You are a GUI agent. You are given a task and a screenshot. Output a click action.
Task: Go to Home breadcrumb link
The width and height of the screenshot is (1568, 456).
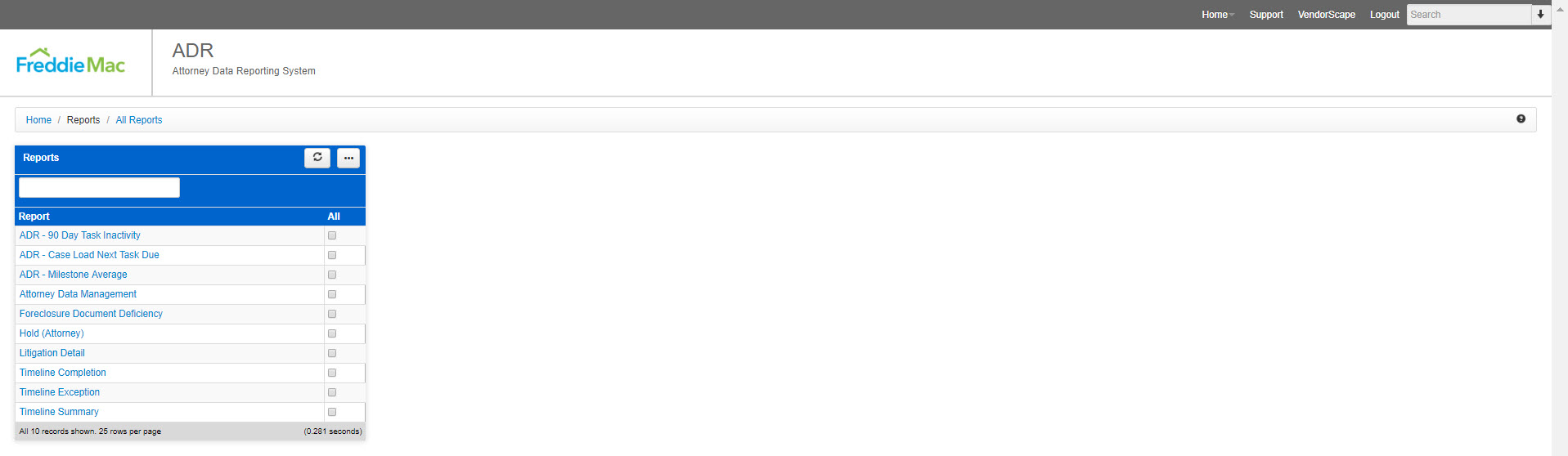click(38, 120)
